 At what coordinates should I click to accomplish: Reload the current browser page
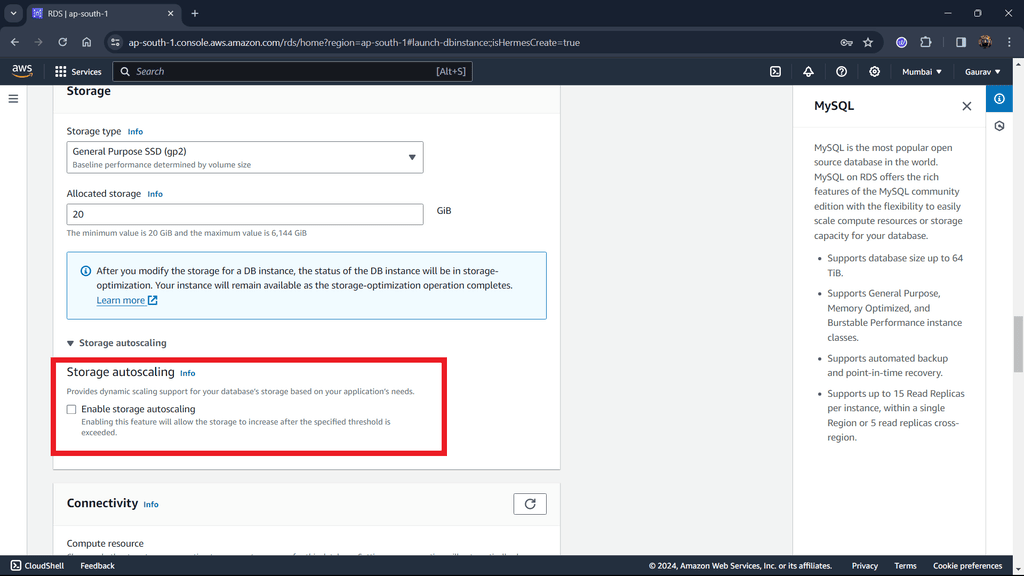63,42
